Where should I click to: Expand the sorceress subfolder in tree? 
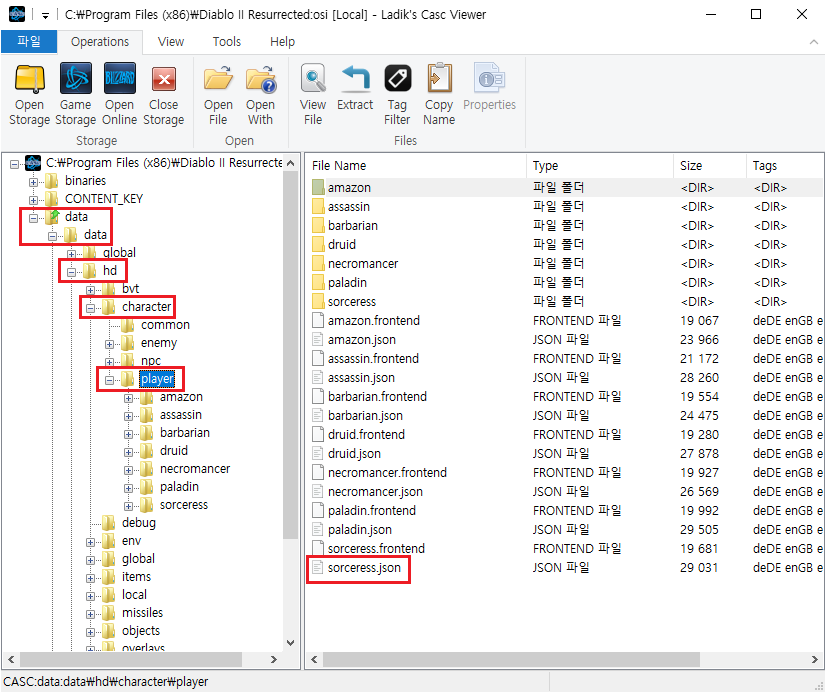(128, 506)
